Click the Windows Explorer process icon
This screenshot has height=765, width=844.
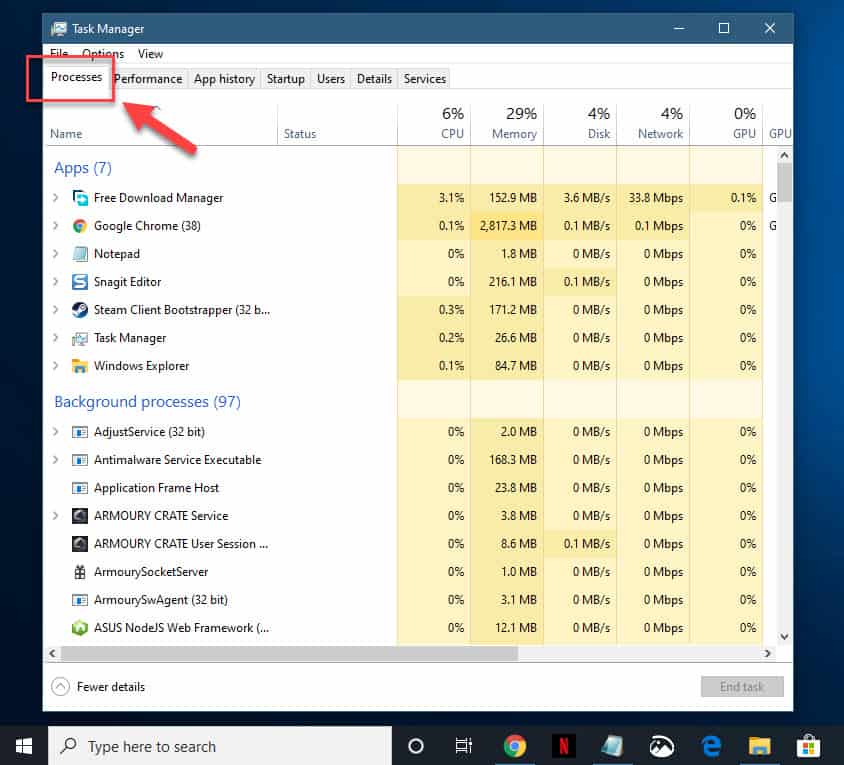[80, 366]
